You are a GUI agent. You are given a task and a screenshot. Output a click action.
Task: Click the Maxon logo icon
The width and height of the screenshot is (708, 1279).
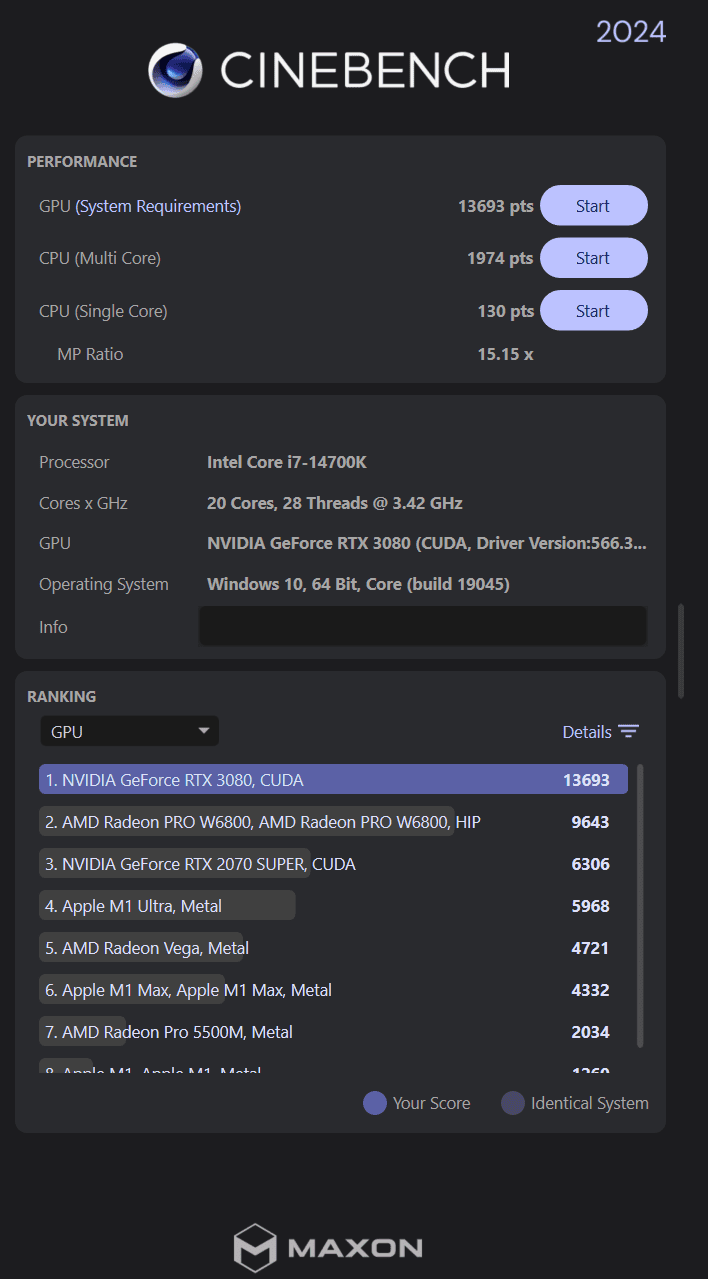(x=254, y=1248)
